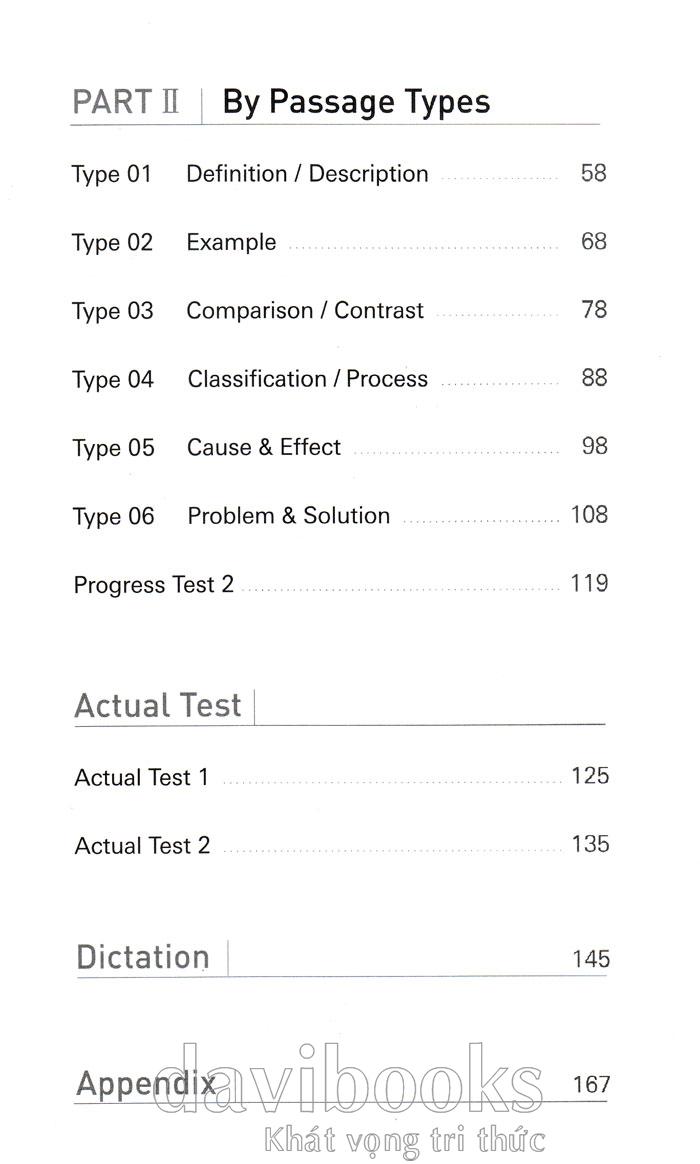Jump to Cause & Effect entry

click(264, 447)
